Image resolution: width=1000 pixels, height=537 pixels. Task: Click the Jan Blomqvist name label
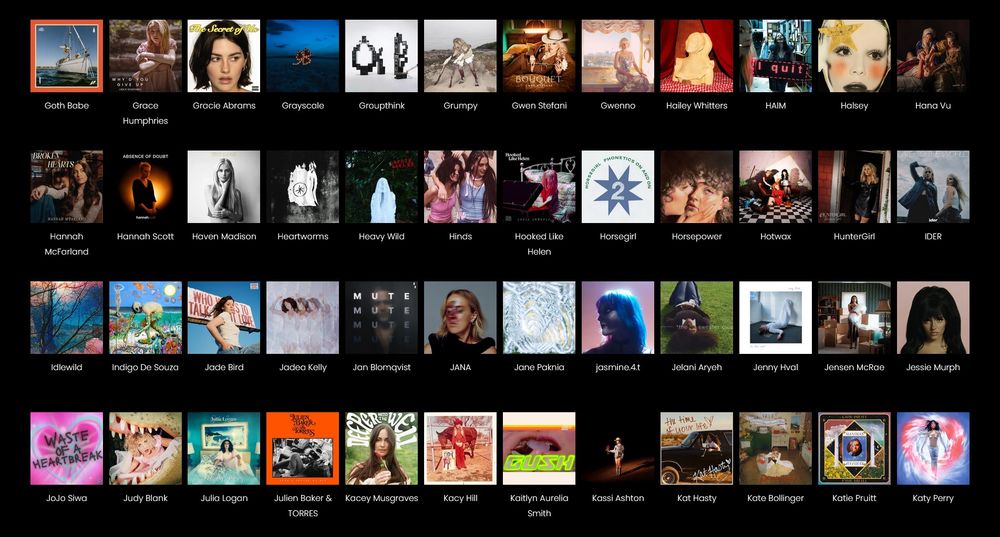pyautogui.click(x=381, y=367)
